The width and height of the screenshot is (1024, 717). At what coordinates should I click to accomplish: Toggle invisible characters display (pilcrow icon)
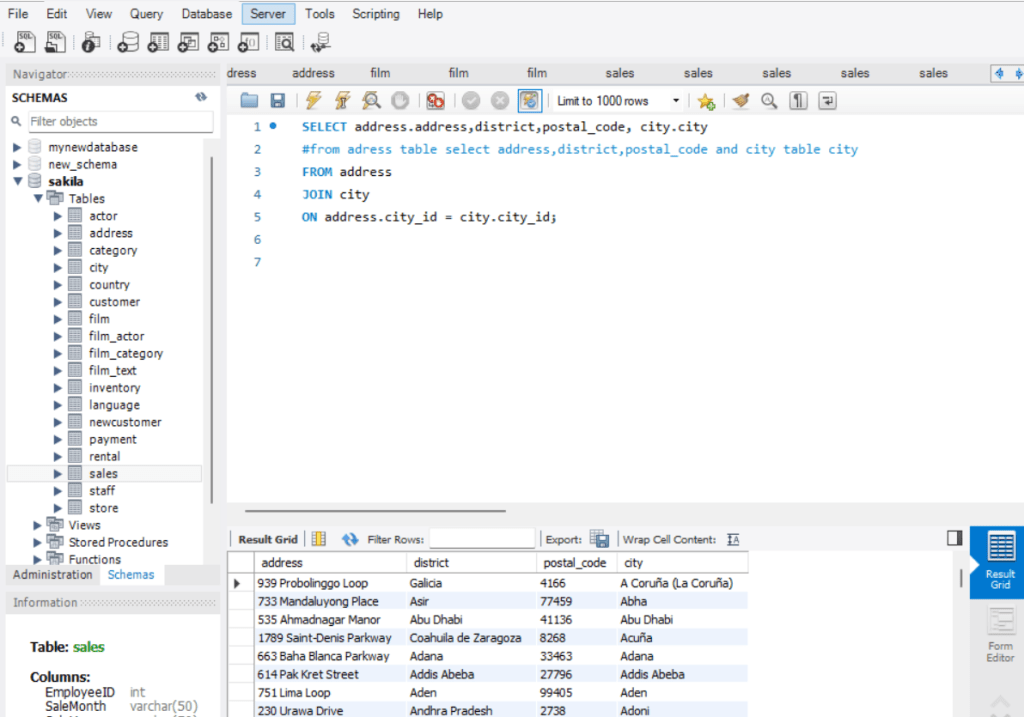click(x=798, y=101)
